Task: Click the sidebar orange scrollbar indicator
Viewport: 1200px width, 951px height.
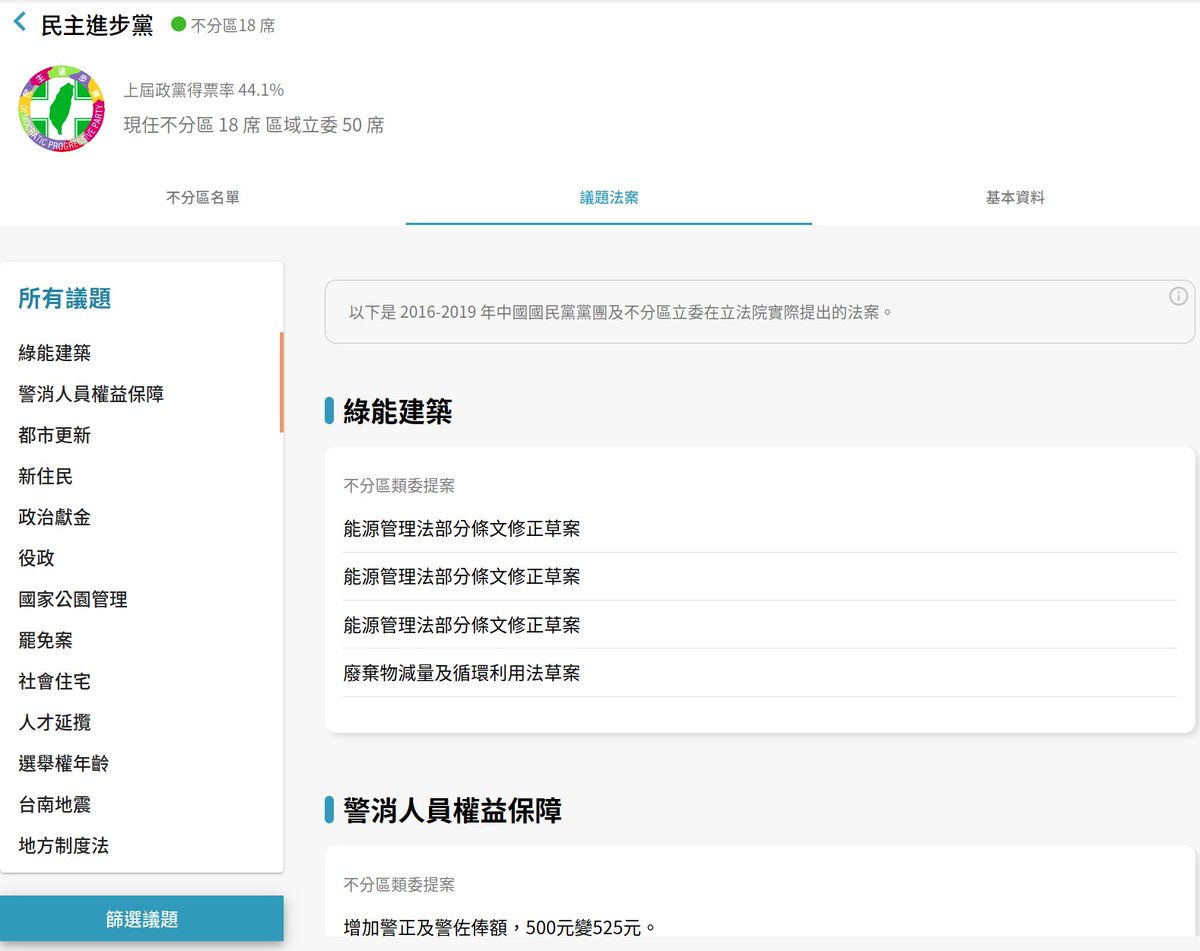Action: (282, 382)
